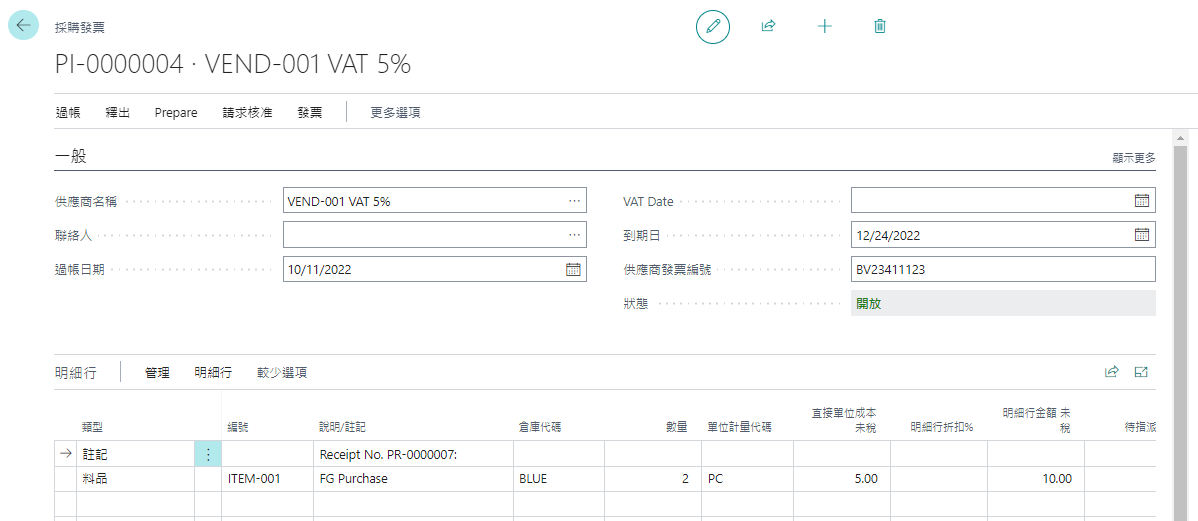
Task: Open row options for 註記 line
Action: (x=208, y=454)
